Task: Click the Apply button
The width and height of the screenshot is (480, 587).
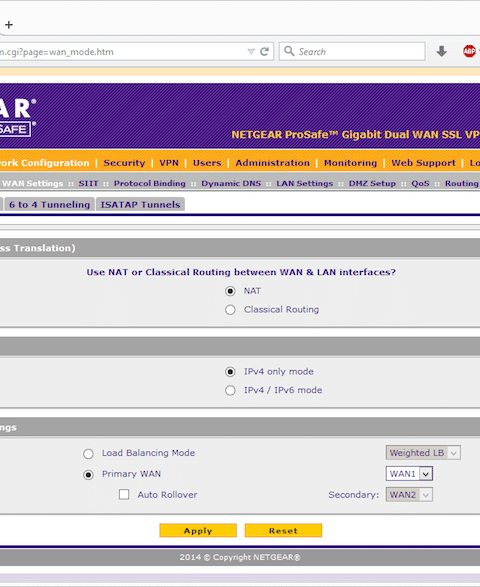Action: pos(198,530)
